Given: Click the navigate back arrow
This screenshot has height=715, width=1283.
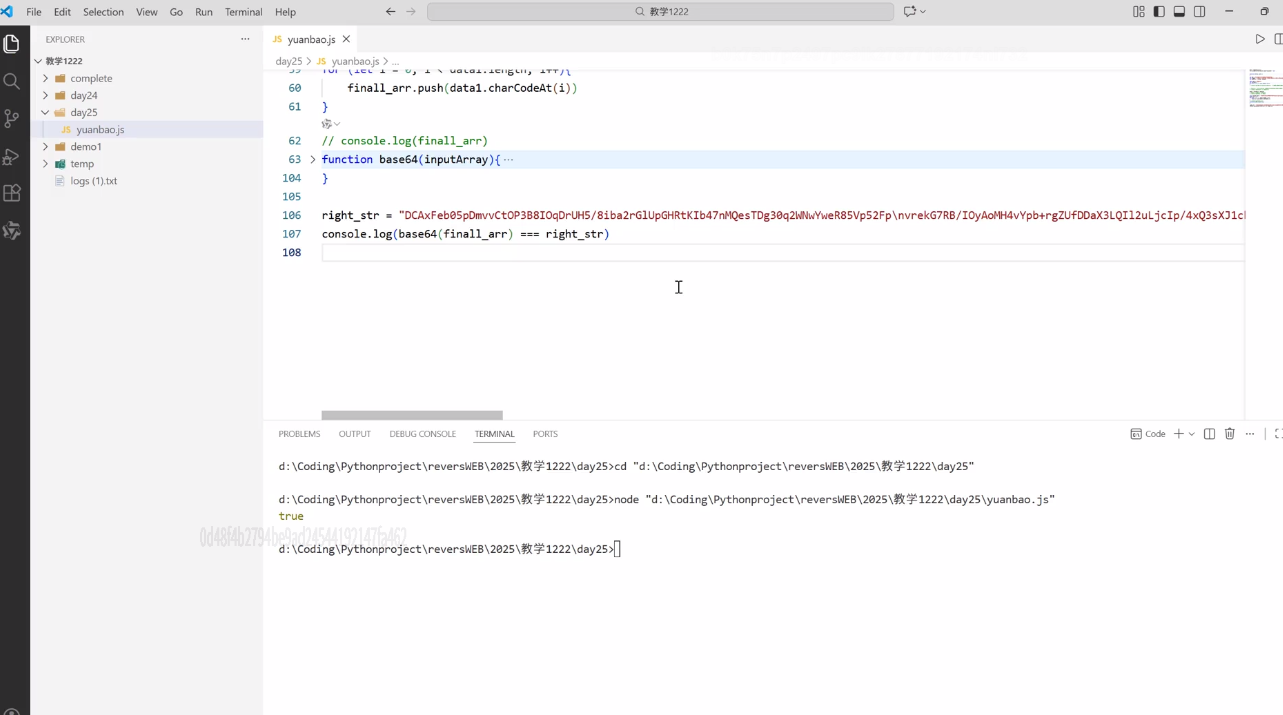Looking at the screenshot, I should click(391, 12).
